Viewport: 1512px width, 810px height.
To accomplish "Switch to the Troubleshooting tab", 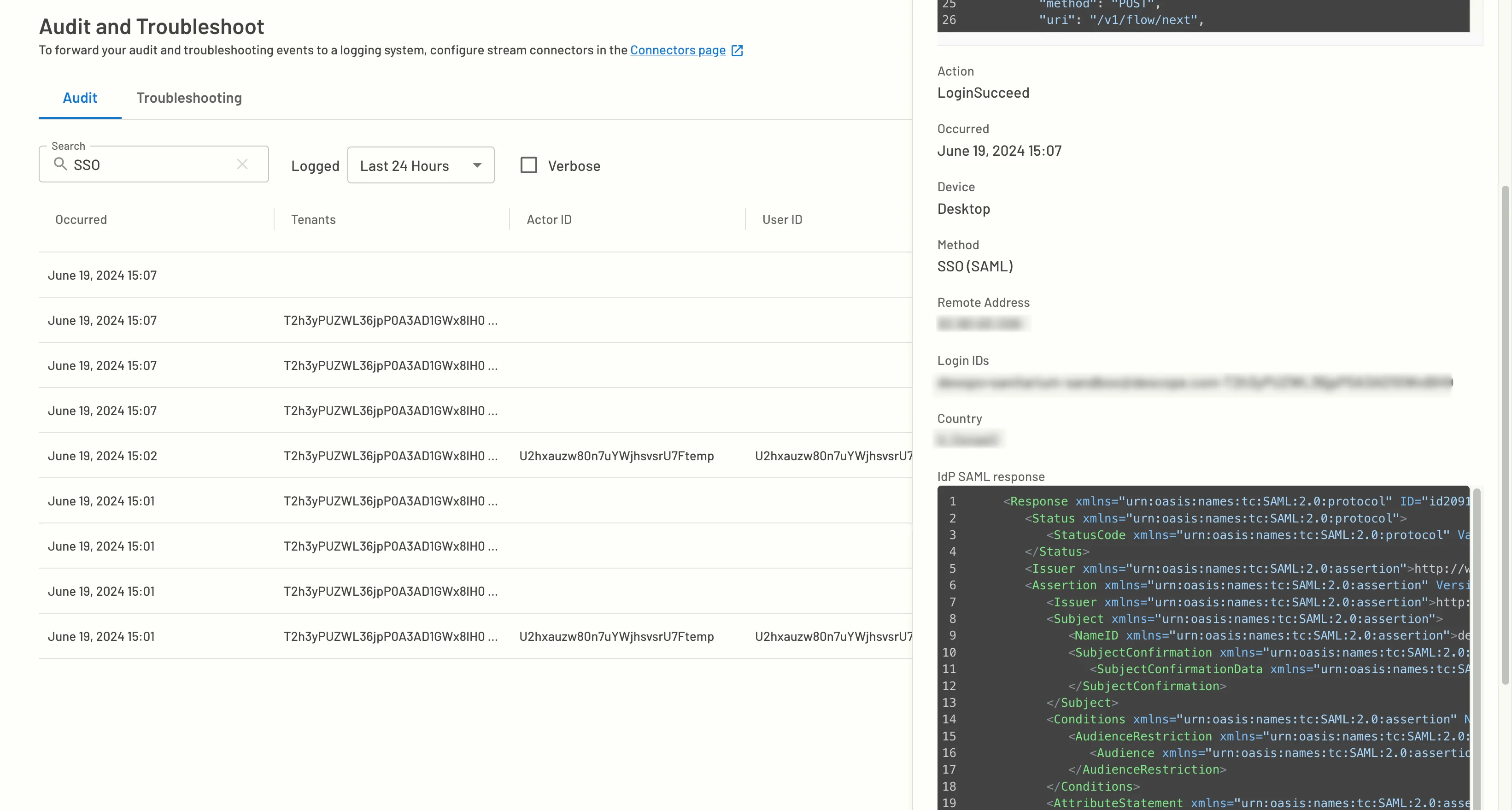I will coord(189,98).
